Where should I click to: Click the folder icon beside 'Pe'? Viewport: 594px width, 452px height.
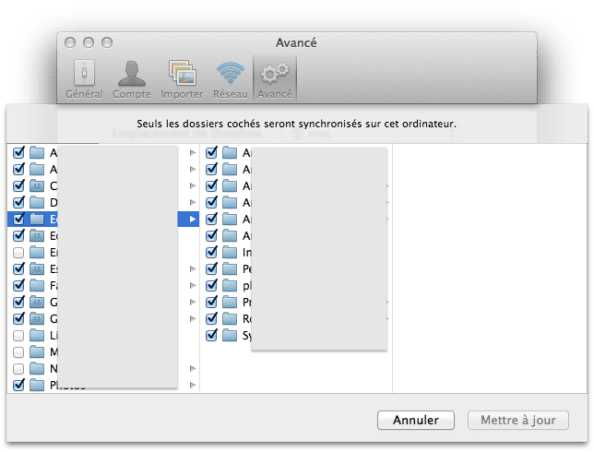[x=230, y=269]
